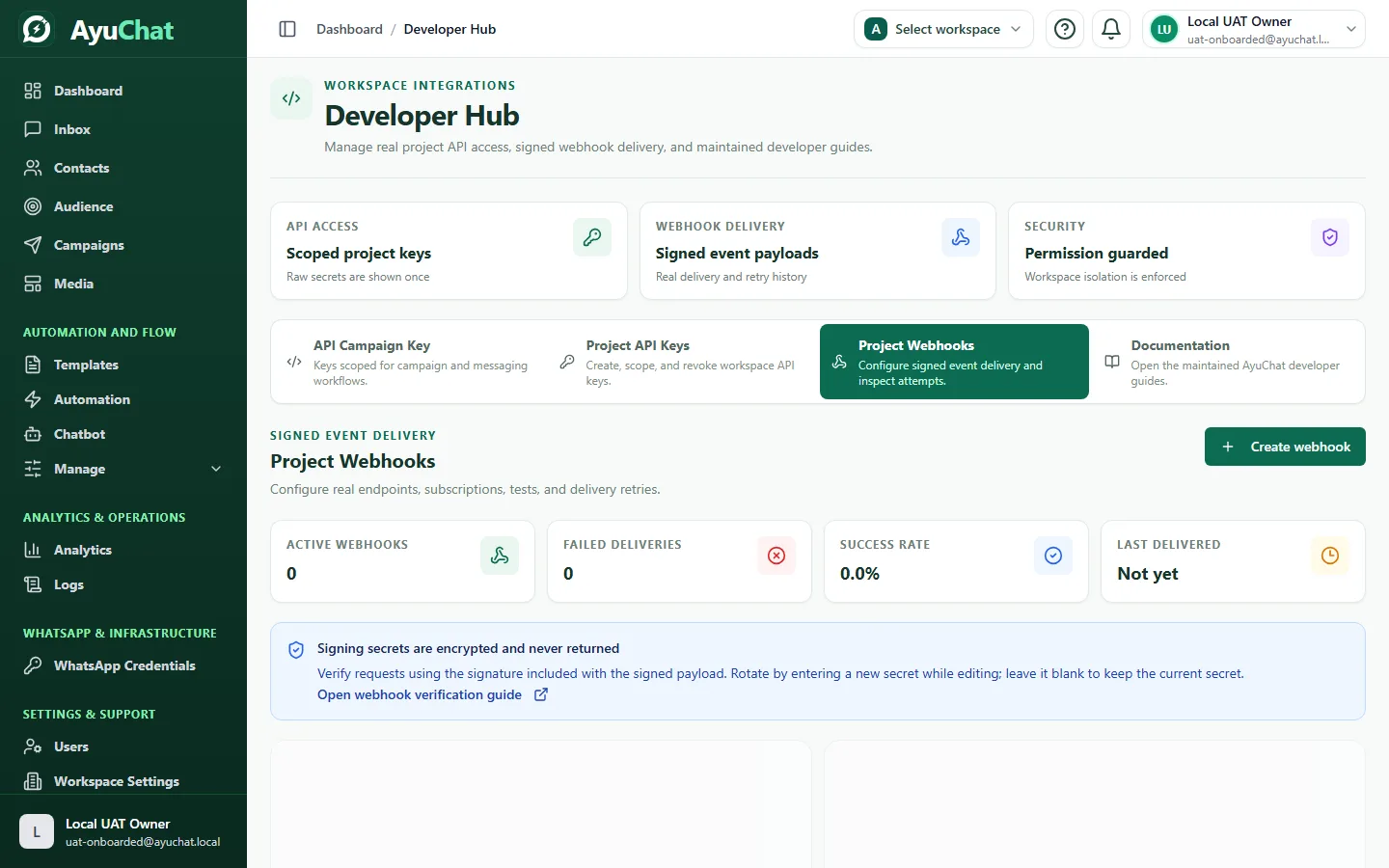Click the key icon on API Access card
Screen dimensions: 1389x868
click(x=592, y=237)
